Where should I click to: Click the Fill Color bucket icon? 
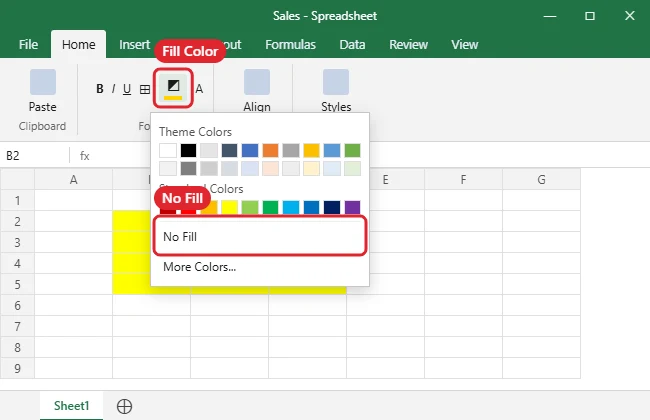[173, 88]
